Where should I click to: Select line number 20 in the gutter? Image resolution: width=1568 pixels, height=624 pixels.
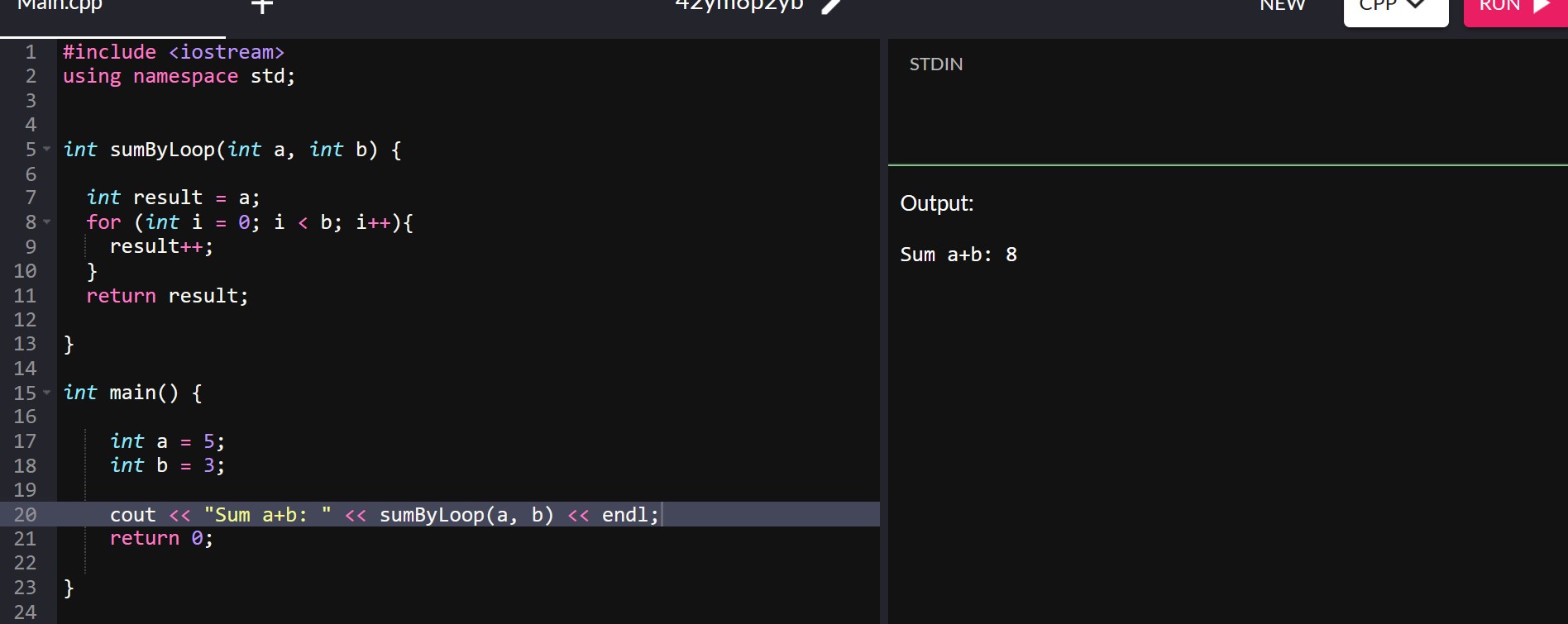[25, 514]
